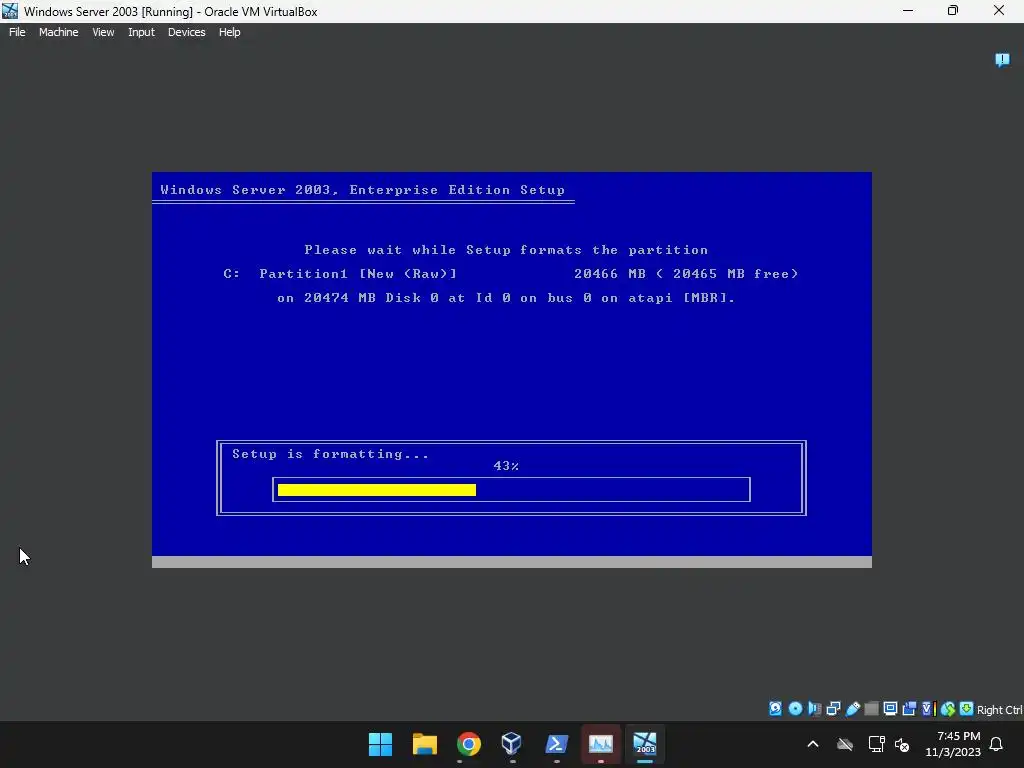Click the Windows Server 2003 Setup heading
Viewport: 1024px width, 768px height.
(x=362, y=190)
